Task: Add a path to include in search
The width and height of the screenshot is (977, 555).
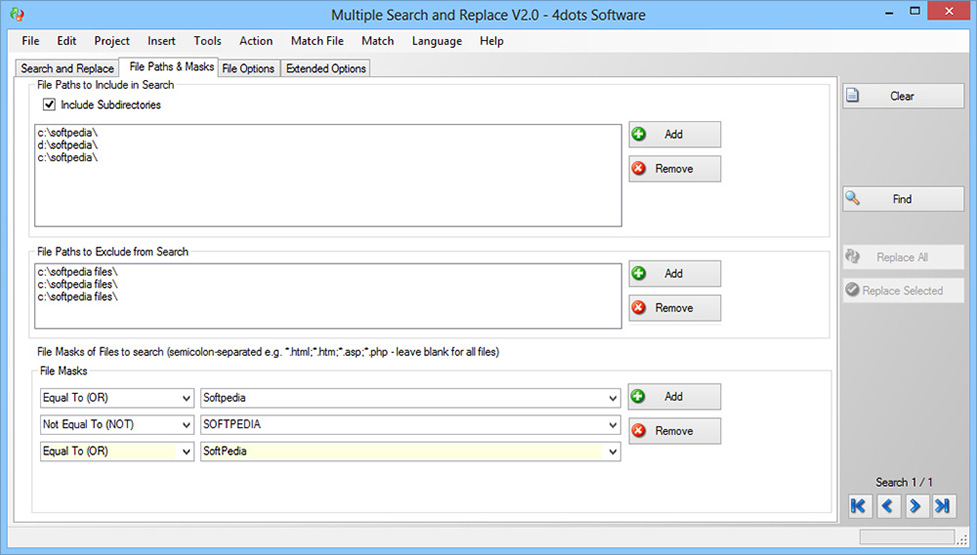Action: click(x=675, y=135)
